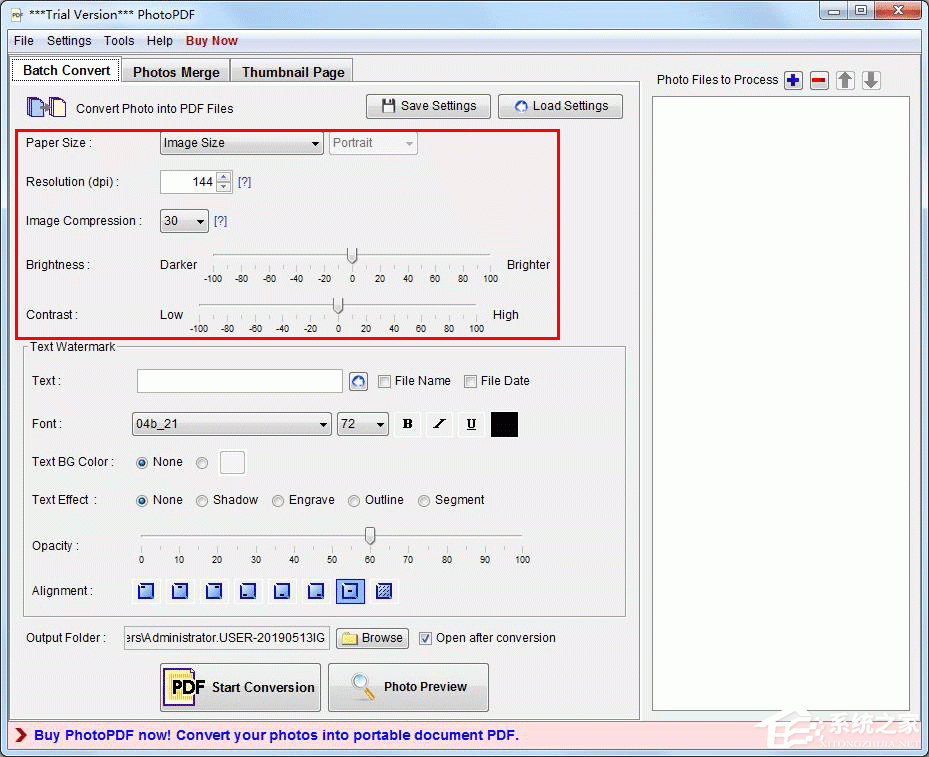Toggle italic for watermark font
The width and height of the screenshot is (929, 757).
[439, 424]
